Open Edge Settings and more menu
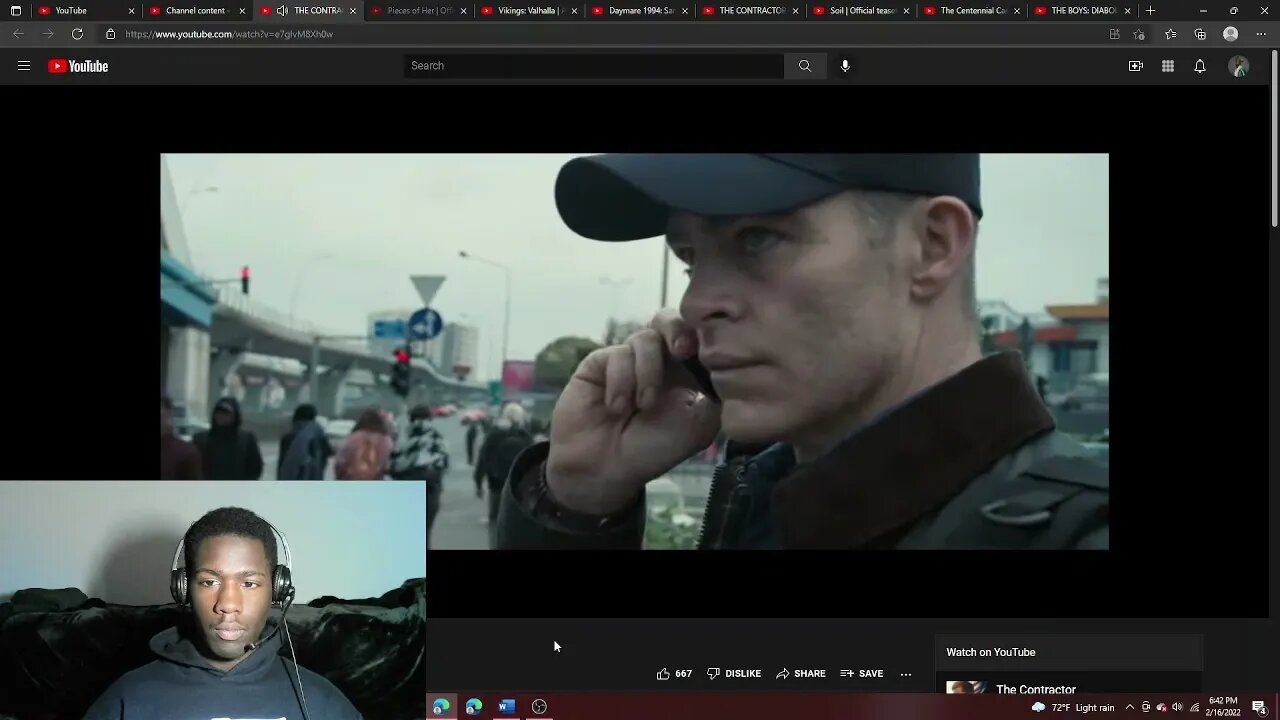This screenshot has width=1280, height=720. click(1261, 34)
